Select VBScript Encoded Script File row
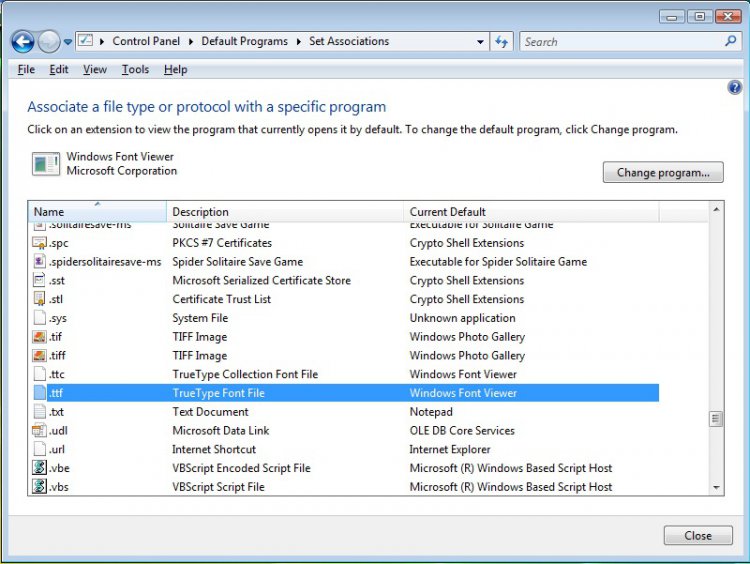Viewport: 750px width, 564px height. pyautogui.click(x=343, y=468)
